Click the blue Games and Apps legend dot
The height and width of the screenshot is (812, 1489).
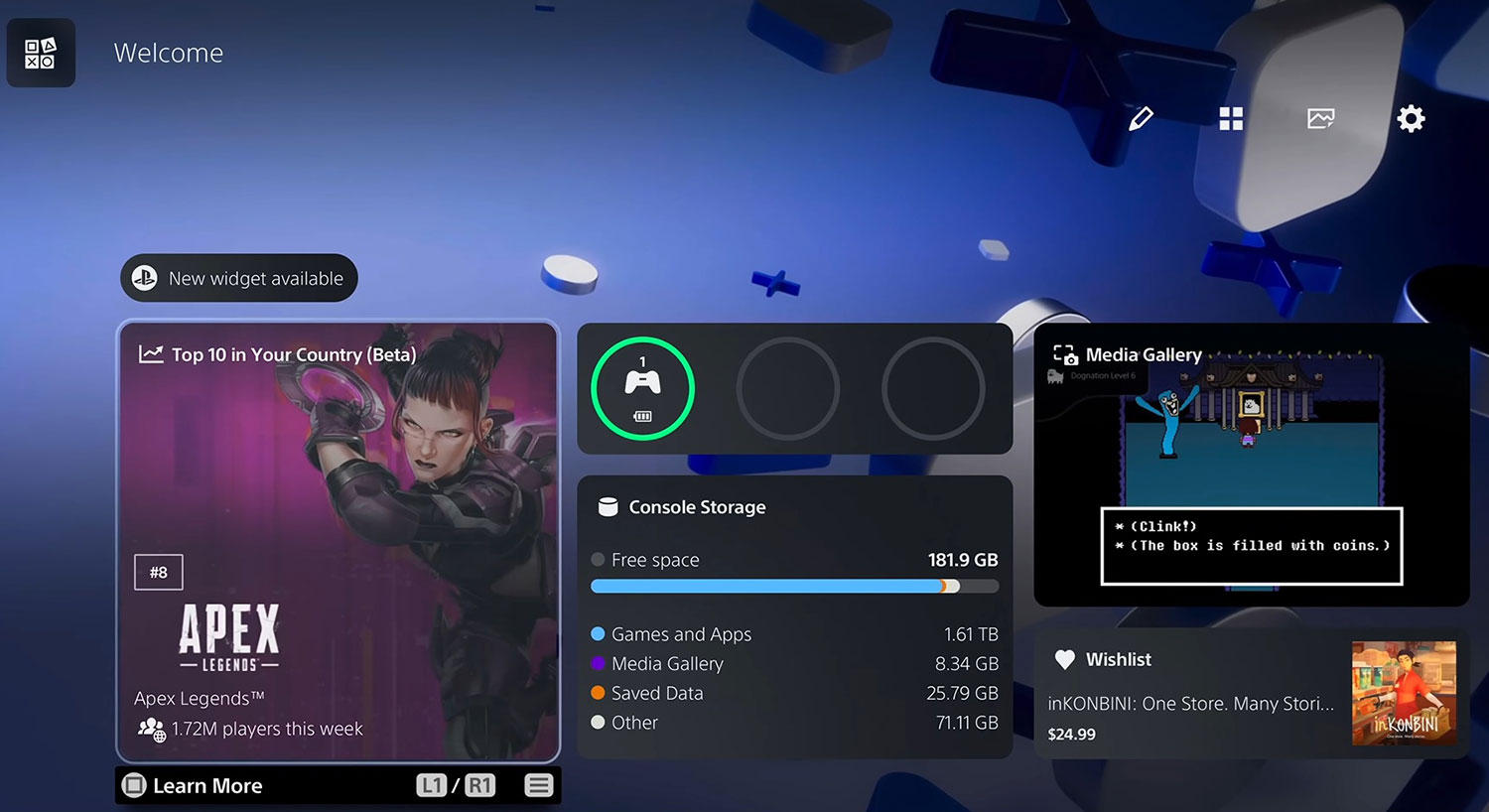pyautogui.click(x=598, y=634)
